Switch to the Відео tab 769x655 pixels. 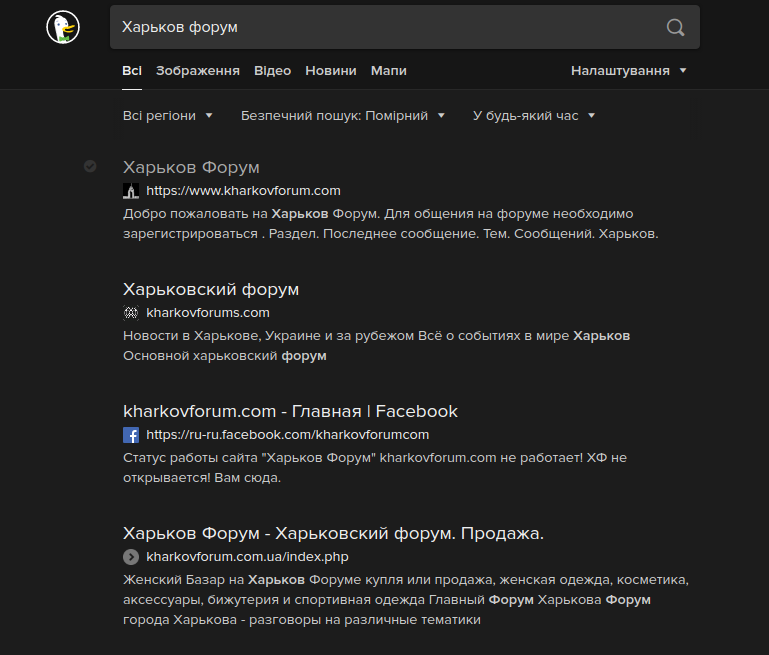point(273,71)
